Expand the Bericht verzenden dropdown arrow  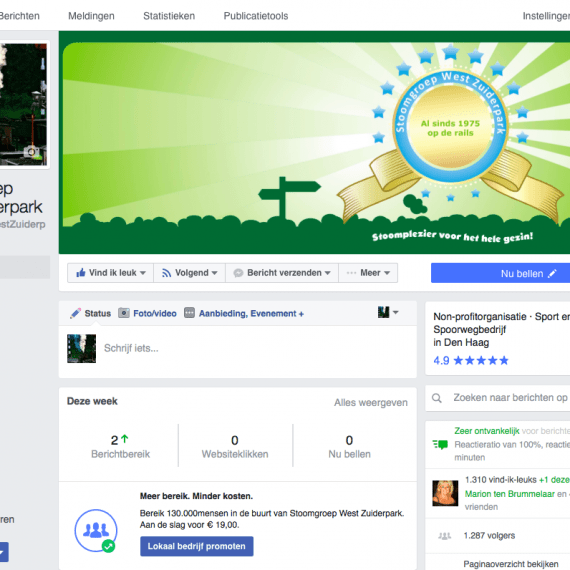click(x=328, y=273)
